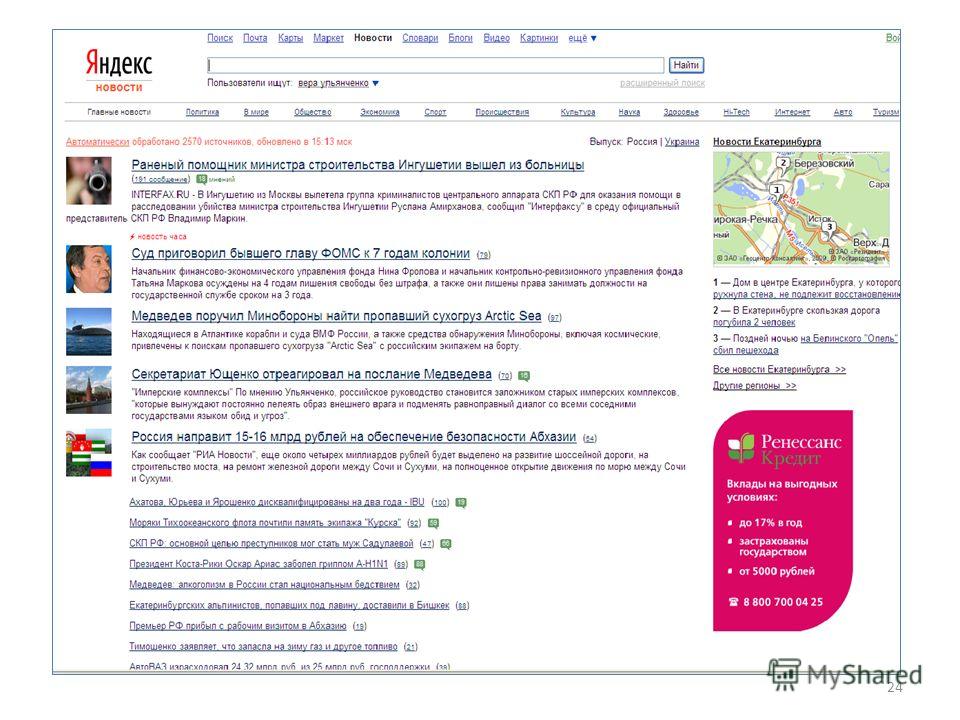Open 'Екатеринбургских альпинистов' story link
The image size is (960, 720).
[x=289, y=606]
